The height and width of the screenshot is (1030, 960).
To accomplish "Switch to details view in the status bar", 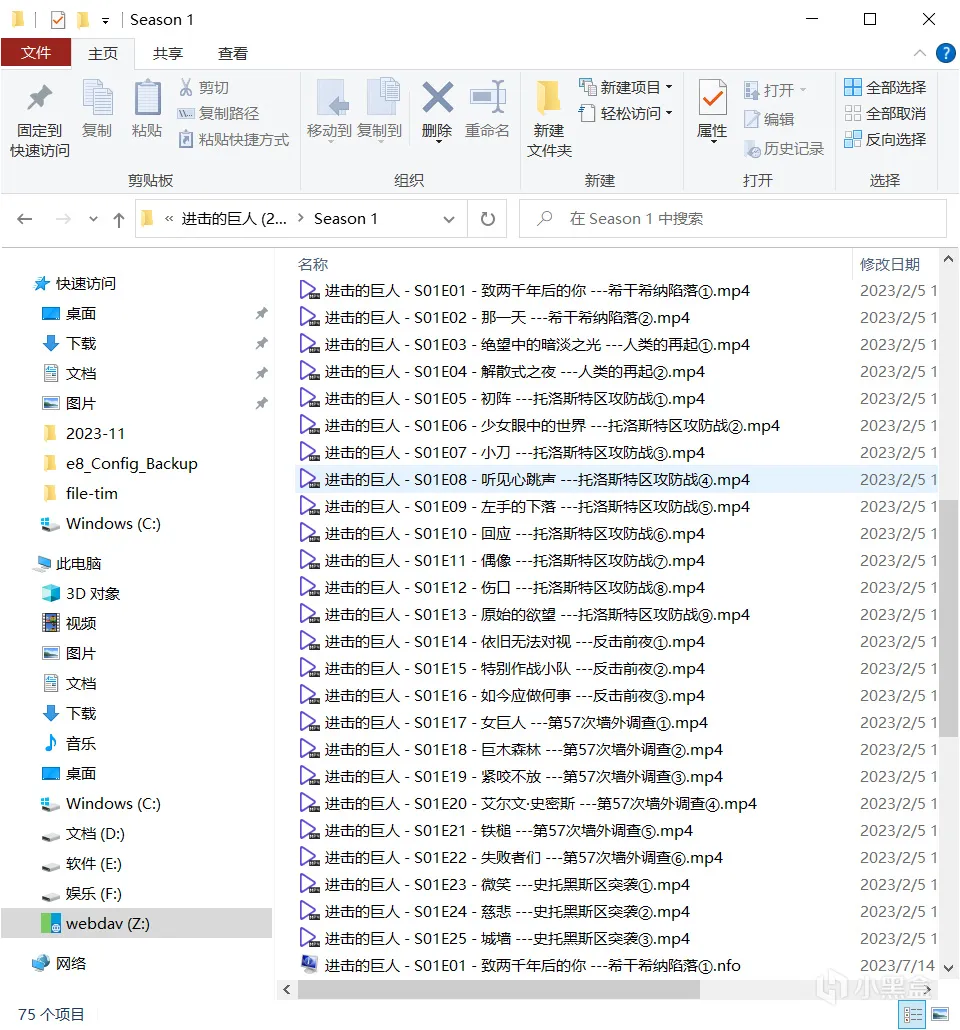I will (x=912, y=1014).
